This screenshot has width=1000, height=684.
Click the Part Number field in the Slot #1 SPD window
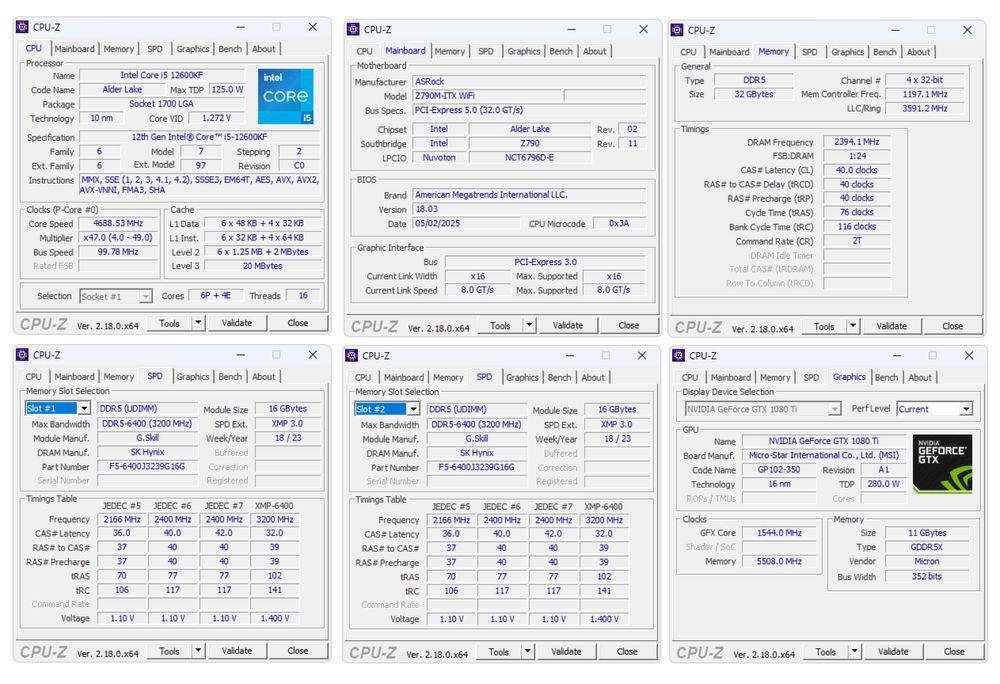tap(147, 467)
